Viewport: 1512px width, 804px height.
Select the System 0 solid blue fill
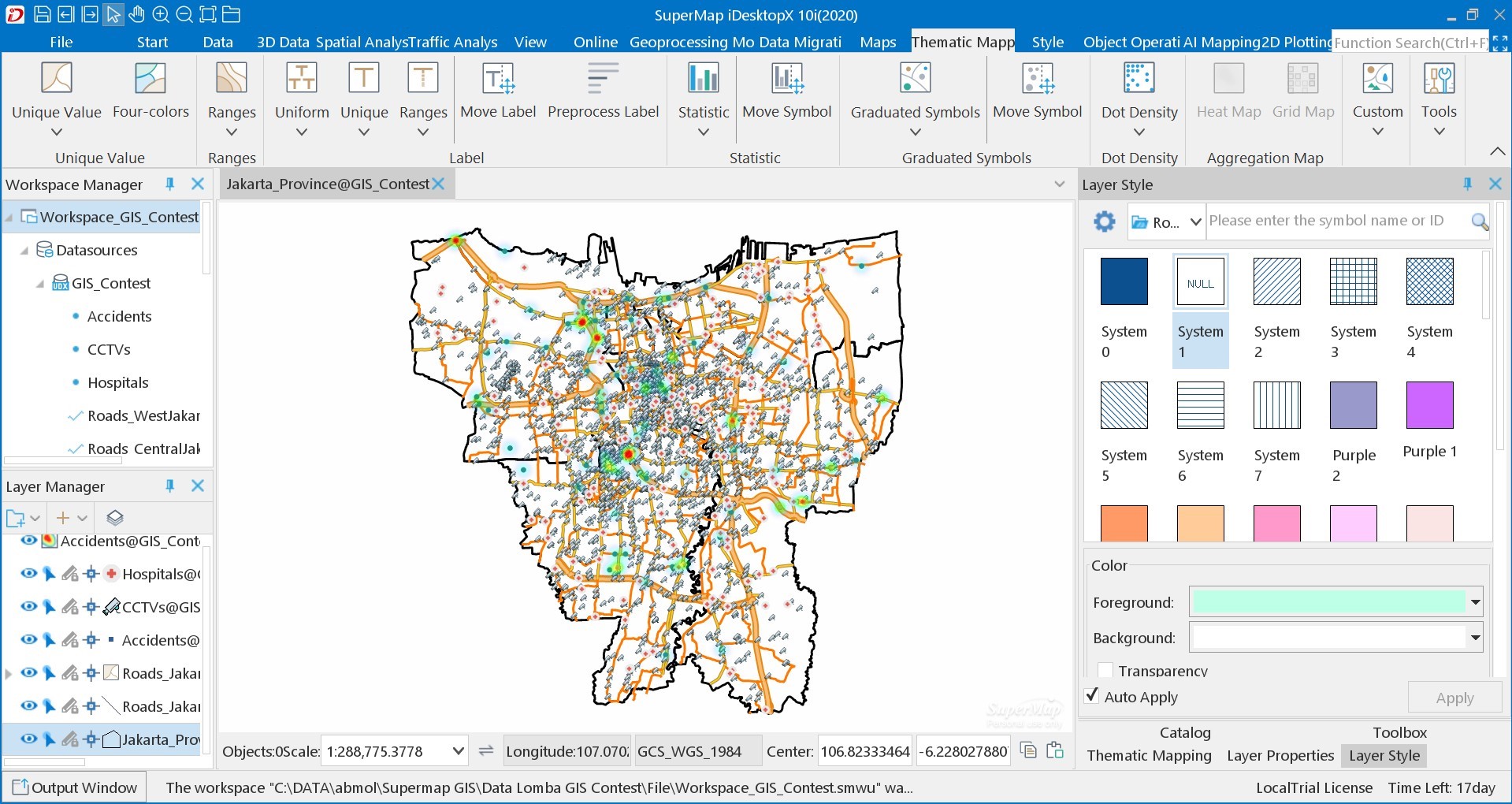pos(1124,281)
